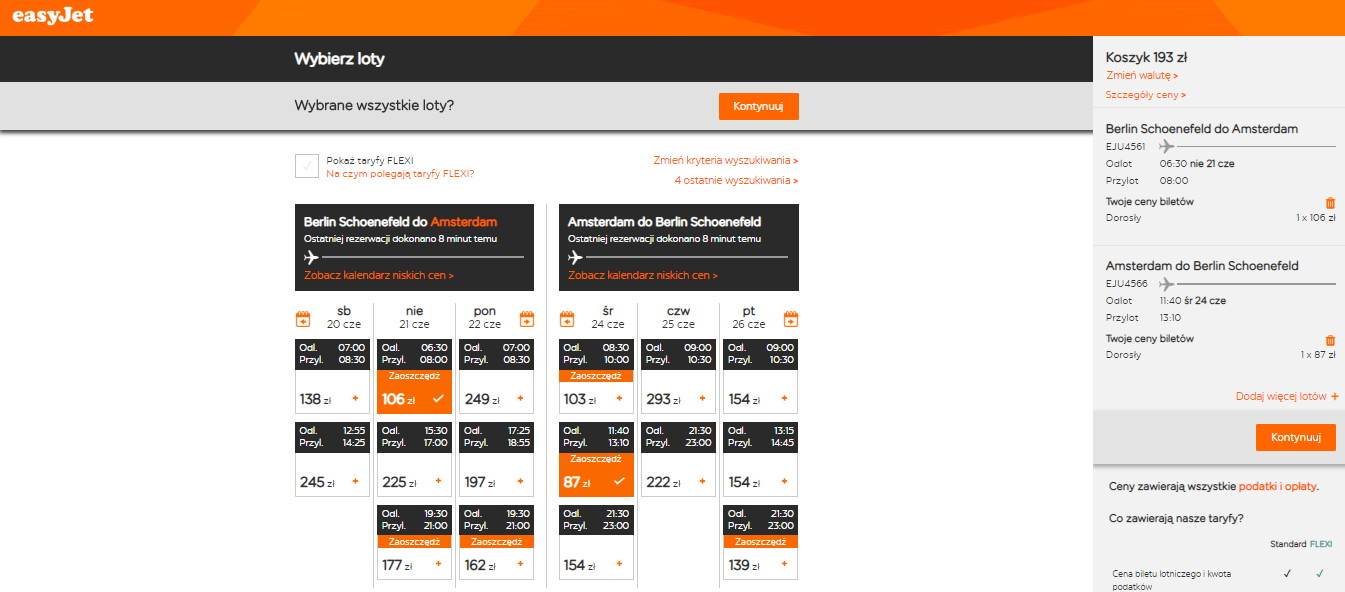This screenshot has height=592, width=1345.
Task: Expand 4 ostatnie wyszukiwania list
Action: pos(736,180)
